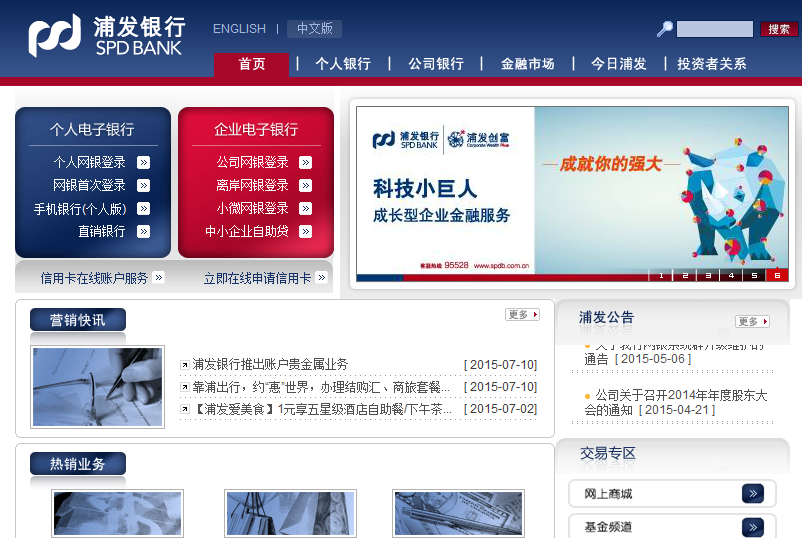
Task: Click link icon before 浦发银行推出账户贵金属业务
Action: pos(185,365)
